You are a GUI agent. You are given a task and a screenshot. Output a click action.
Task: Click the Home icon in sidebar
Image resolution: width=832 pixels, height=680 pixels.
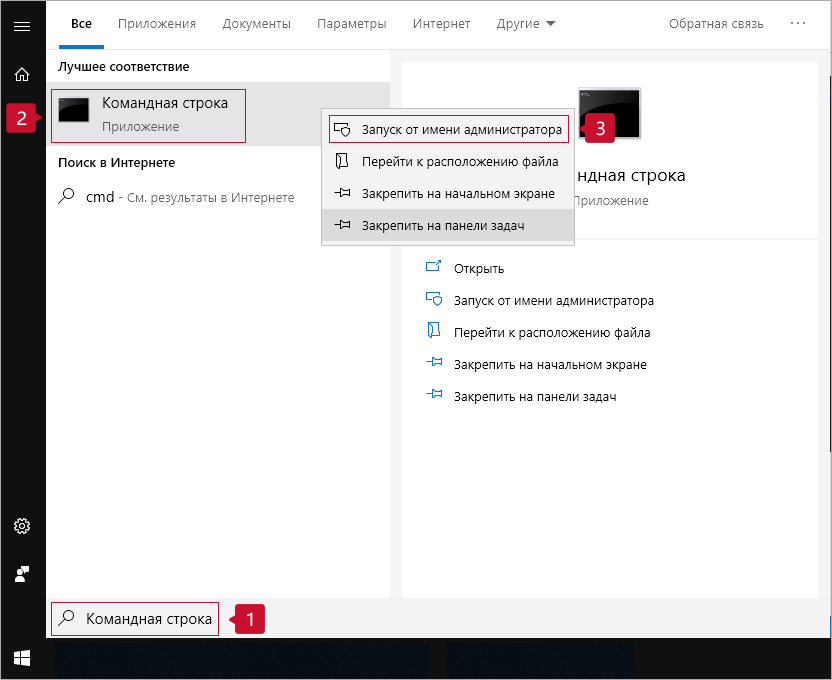click(21, 74)
